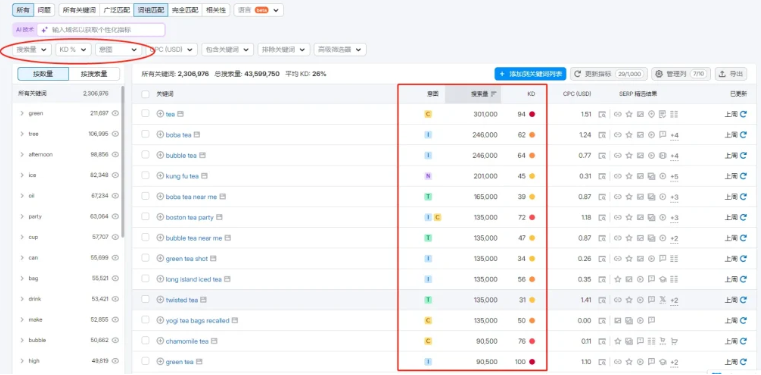This screenshot has height=375, width=761.
Task: Click the link SERP feature icon in boba tea near me row
Action: pyautogui.click(x=618, y=197)
